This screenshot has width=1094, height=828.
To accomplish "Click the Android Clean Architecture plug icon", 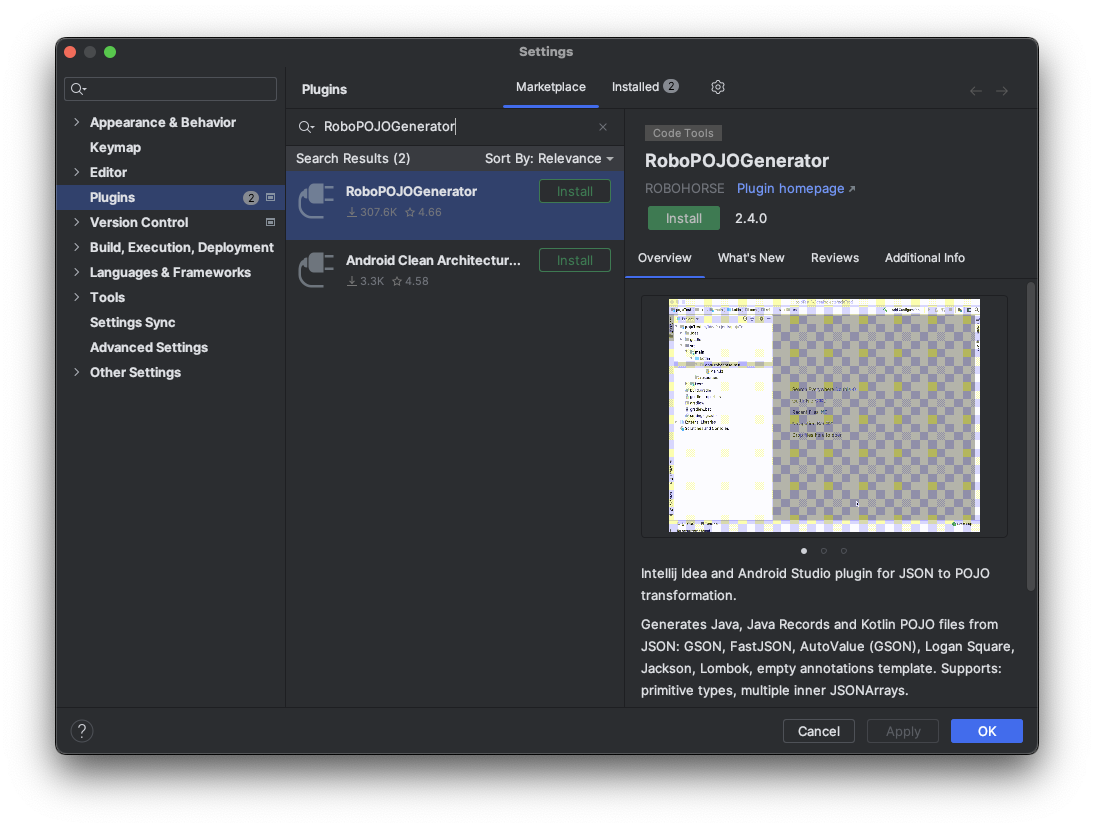I will [316, 270].
